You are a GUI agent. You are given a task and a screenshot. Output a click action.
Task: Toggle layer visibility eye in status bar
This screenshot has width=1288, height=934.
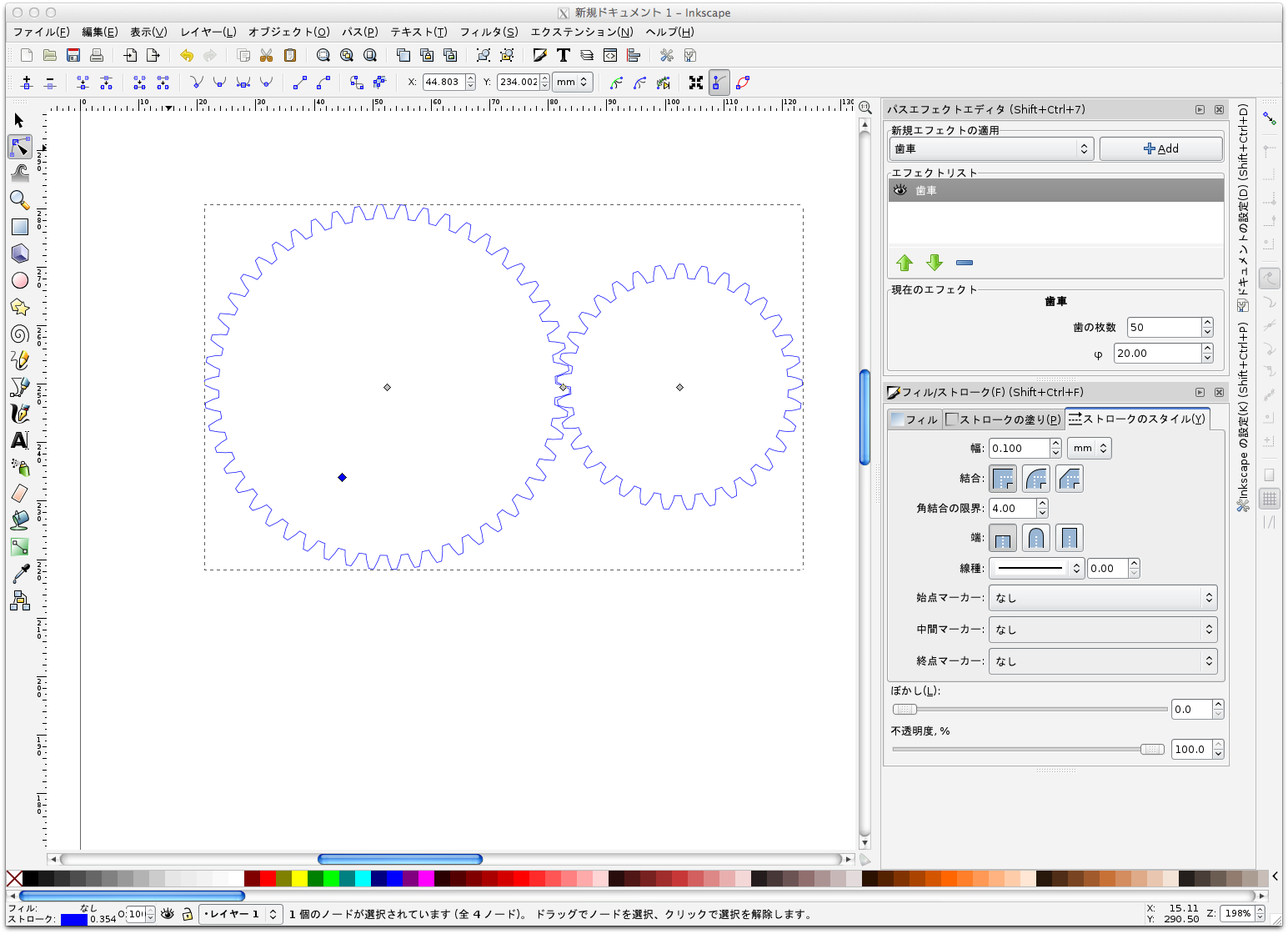168,914
